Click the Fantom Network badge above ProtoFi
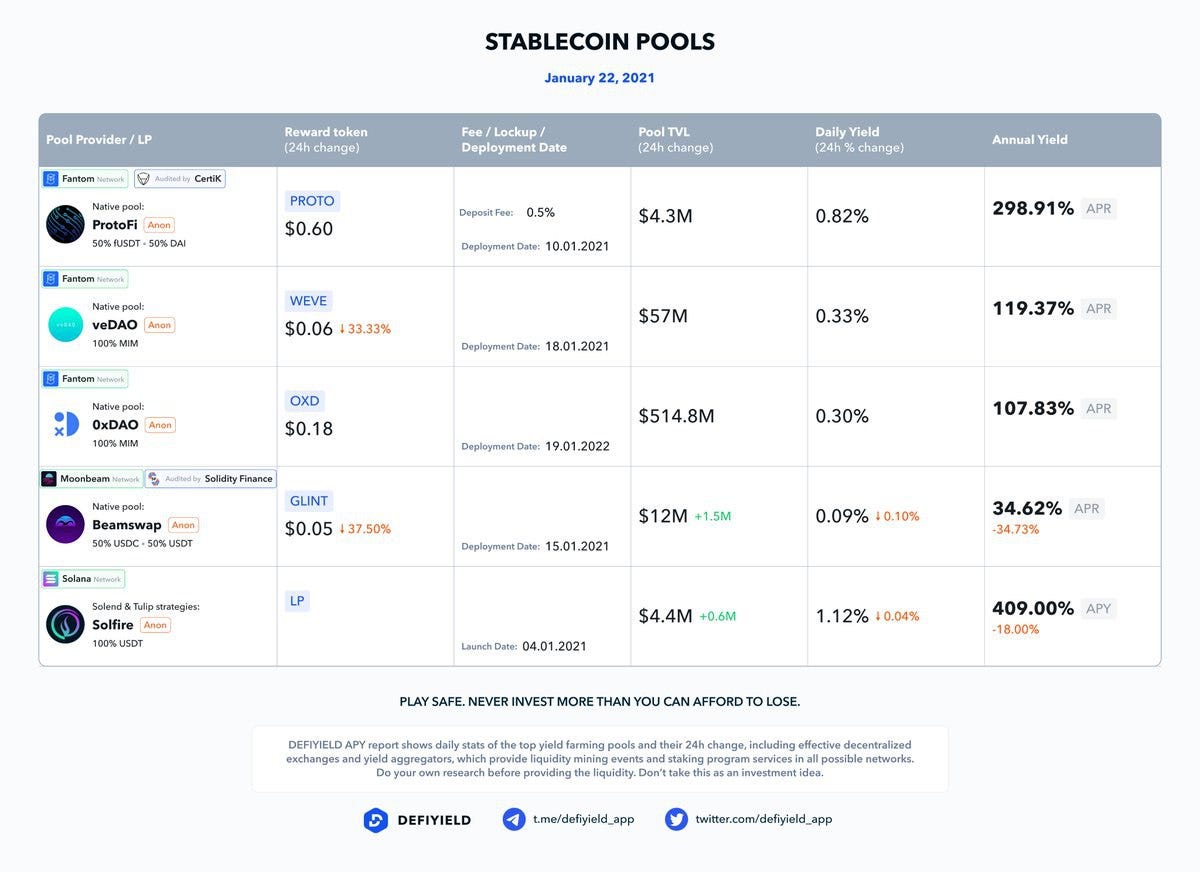 pyautogui.click(x=85, y=179)
